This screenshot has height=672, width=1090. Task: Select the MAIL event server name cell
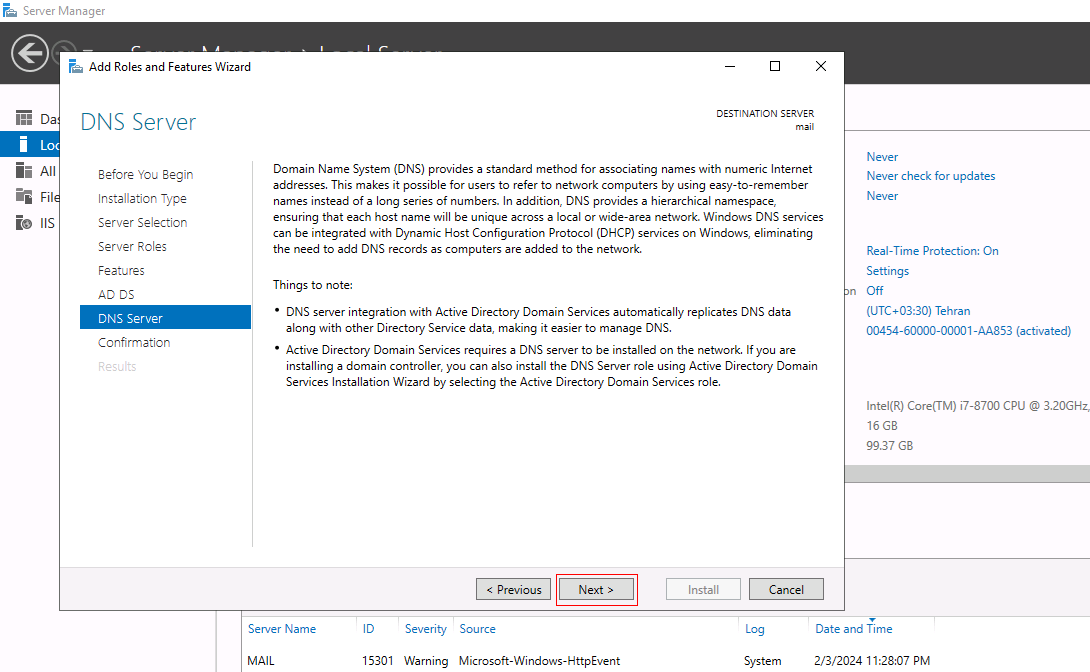coord(261,661)
